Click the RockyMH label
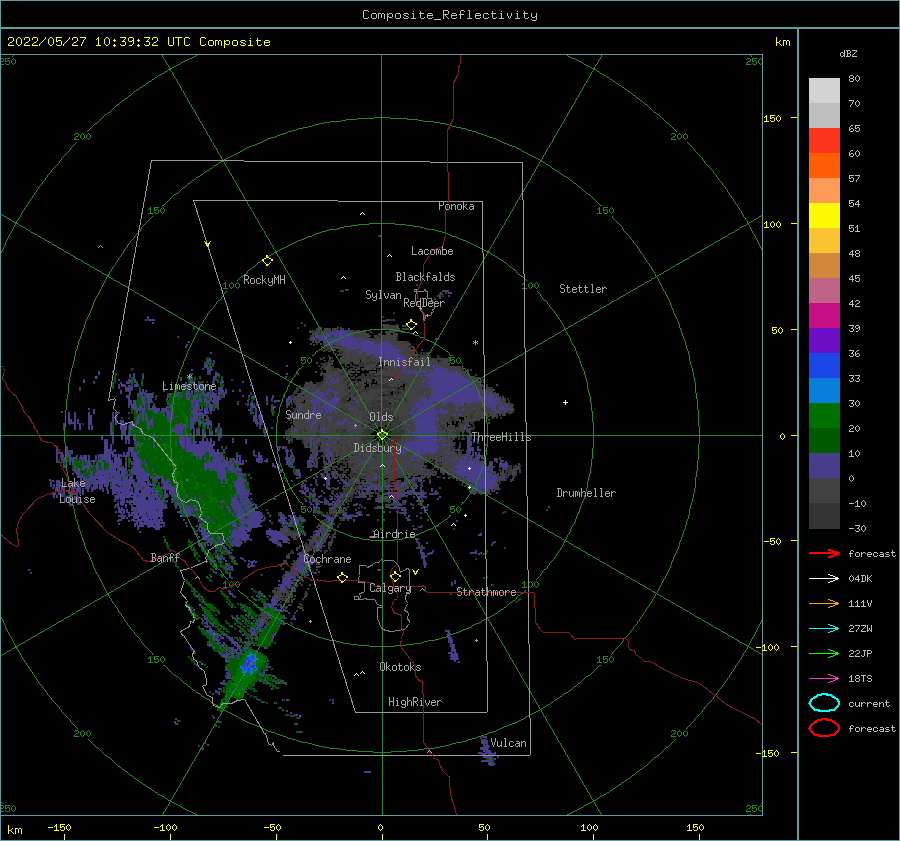The height and width of the screenshot is (841, 900). click(264, 280)
